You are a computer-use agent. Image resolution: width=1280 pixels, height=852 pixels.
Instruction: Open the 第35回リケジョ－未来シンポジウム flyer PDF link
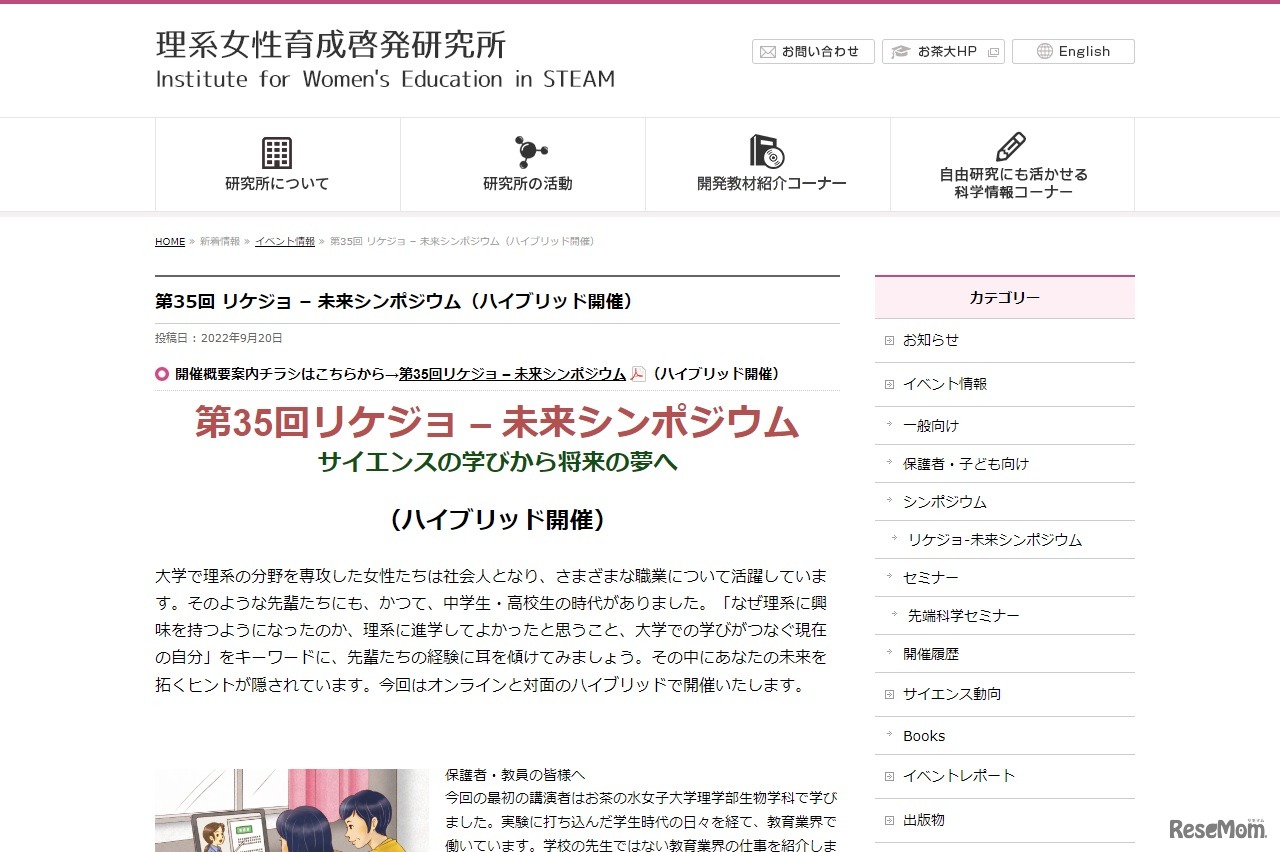(513, 374)
